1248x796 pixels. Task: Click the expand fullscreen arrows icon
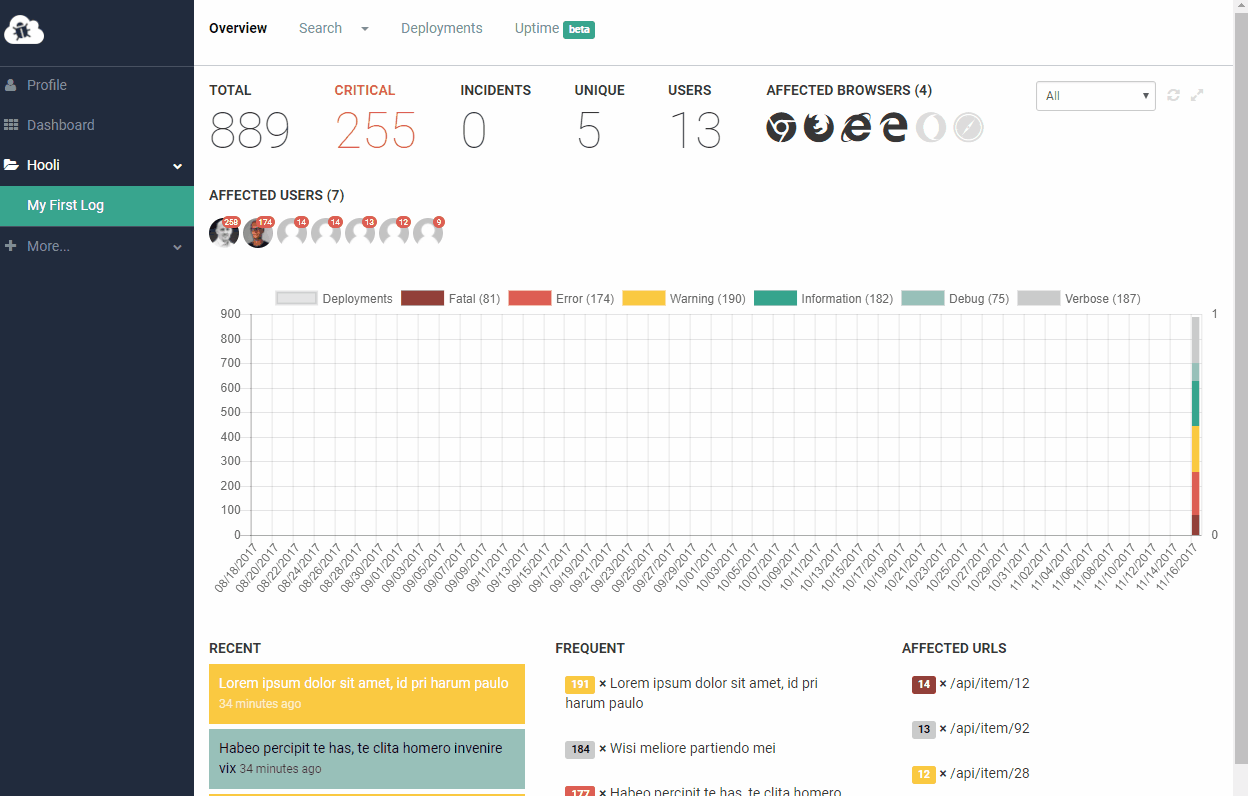click(x=1197, y=95)
